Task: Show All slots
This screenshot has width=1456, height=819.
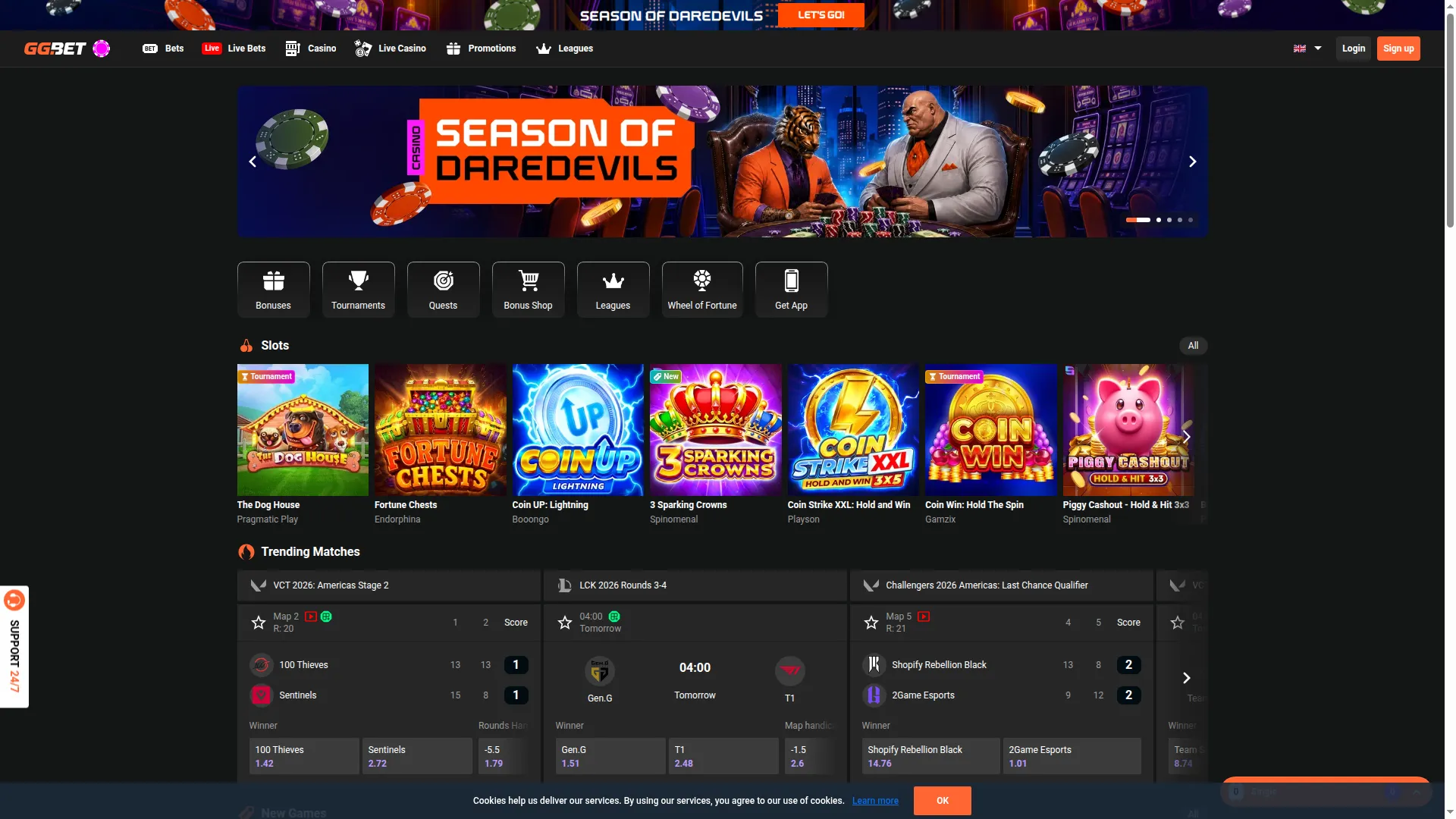Action: (1193, 346)
